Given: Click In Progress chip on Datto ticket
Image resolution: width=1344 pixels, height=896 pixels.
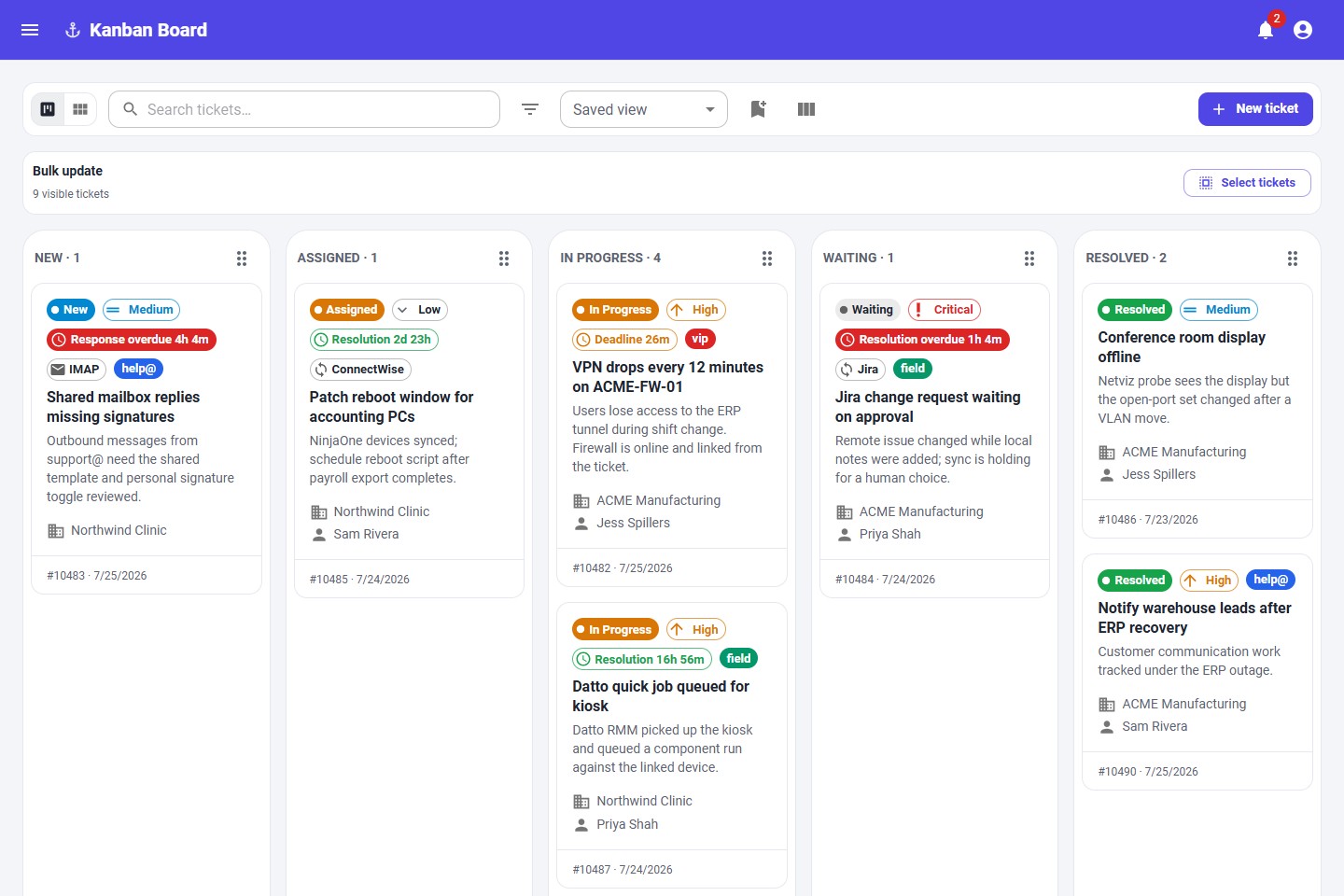Looking at the screenshot, I should (615, 630).
